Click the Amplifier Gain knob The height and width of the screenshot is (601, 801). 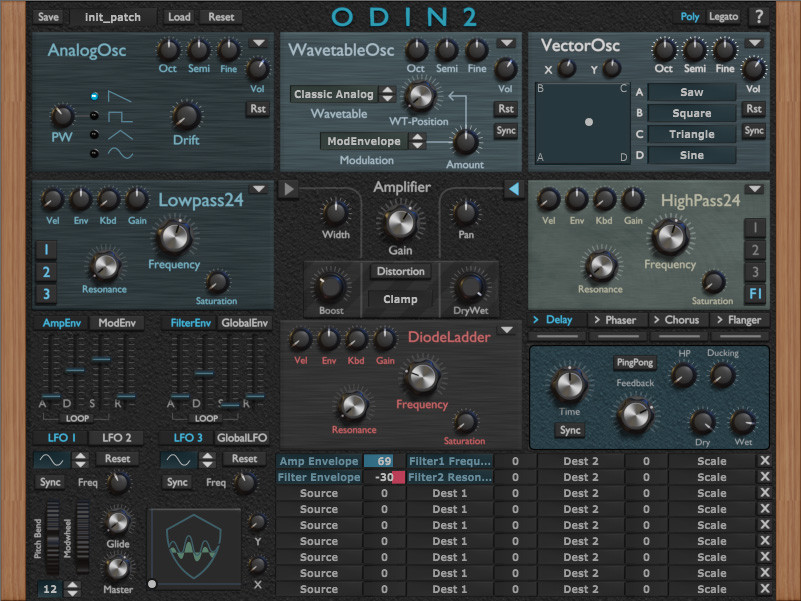pos(400,224)
